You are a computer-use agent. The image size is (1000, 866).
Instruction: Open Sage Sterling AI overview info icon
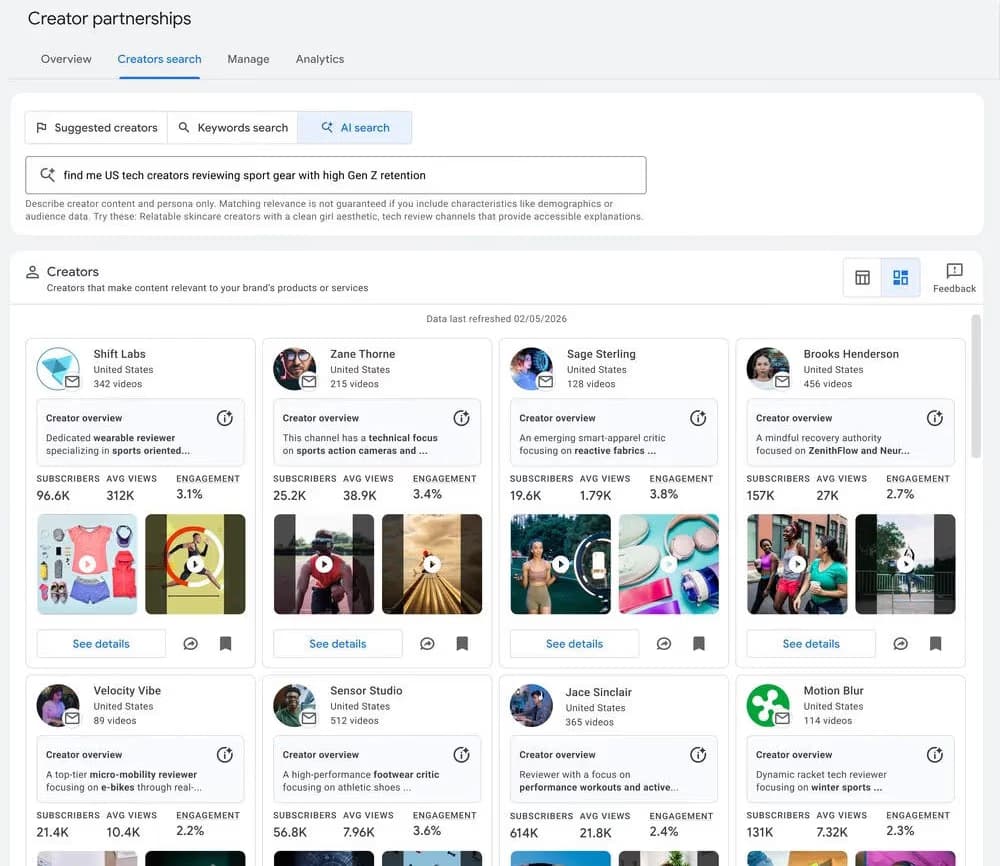(698, 418)
